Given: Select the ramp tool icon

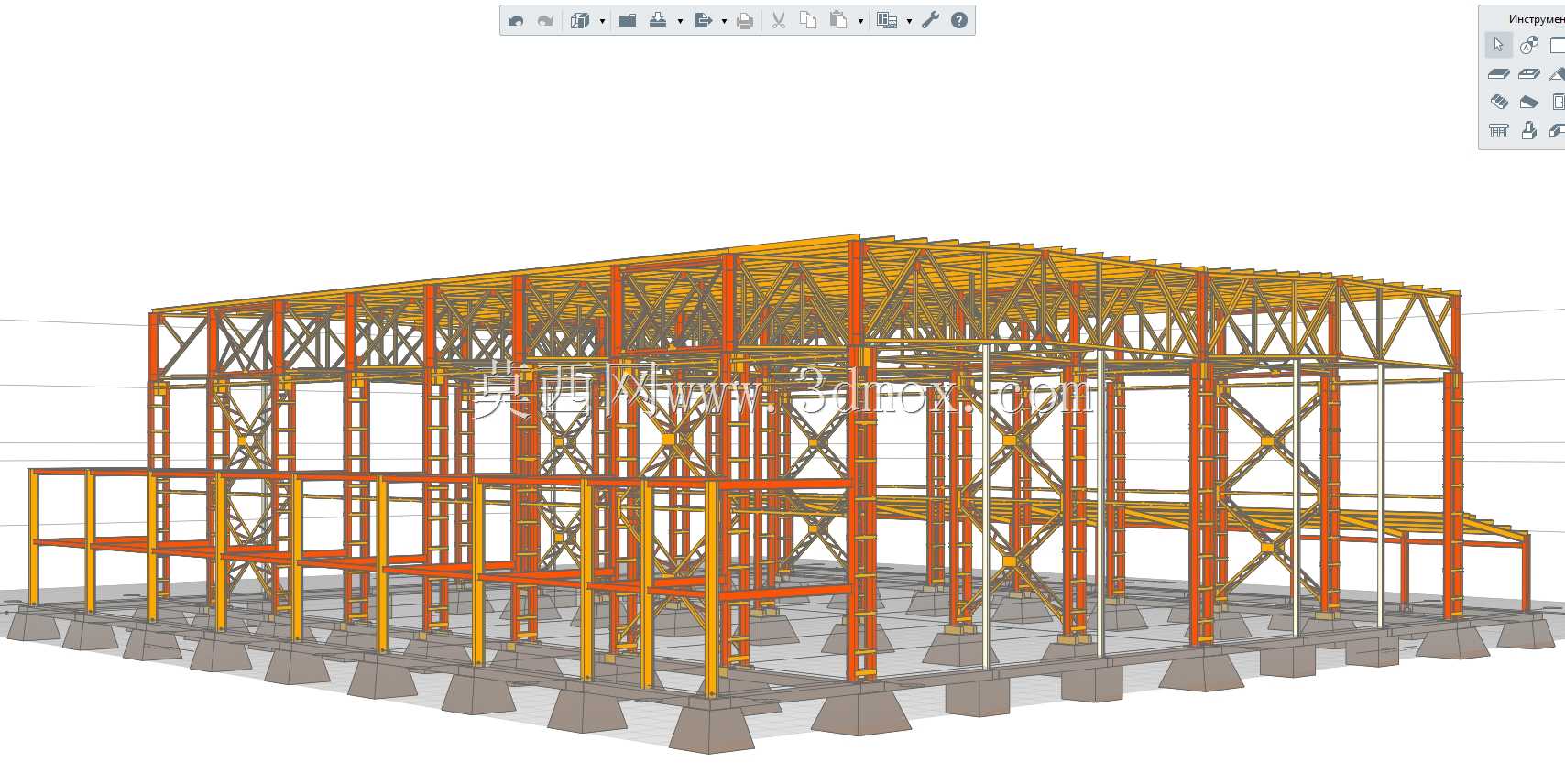Looking at the screenshot, I should [x=1528, y=102].
